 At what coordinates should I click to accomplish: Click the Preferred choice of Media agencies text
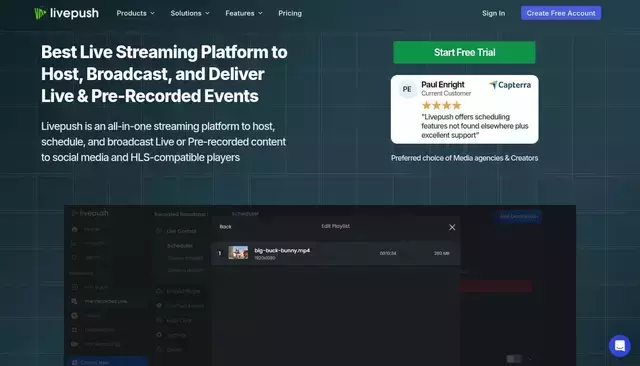coord(464,158)
